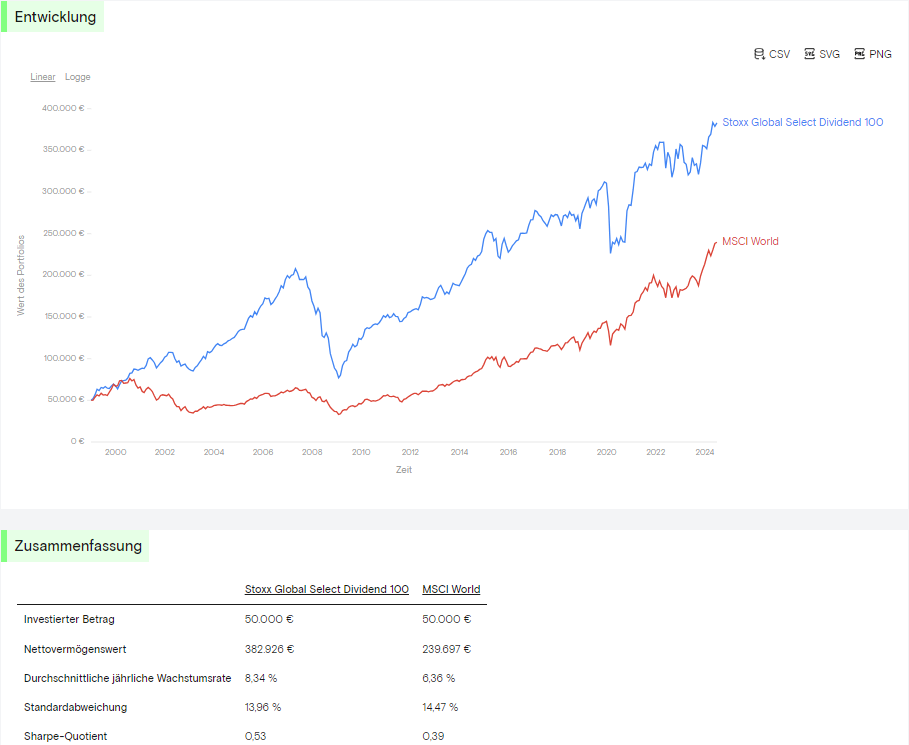909x745 pixels.
Task: Click the SVG file export icon
Action: [809, 54]
